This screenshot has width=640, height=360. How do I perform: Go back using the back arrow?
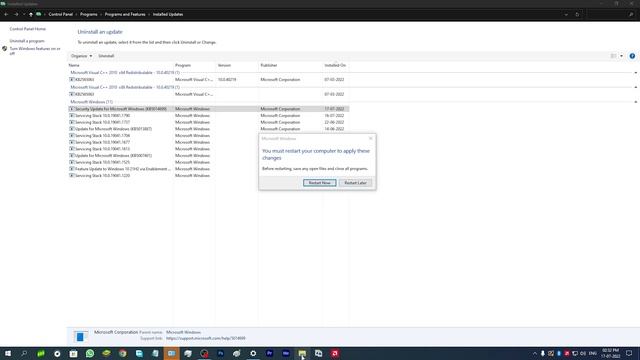tap(7, 14)
